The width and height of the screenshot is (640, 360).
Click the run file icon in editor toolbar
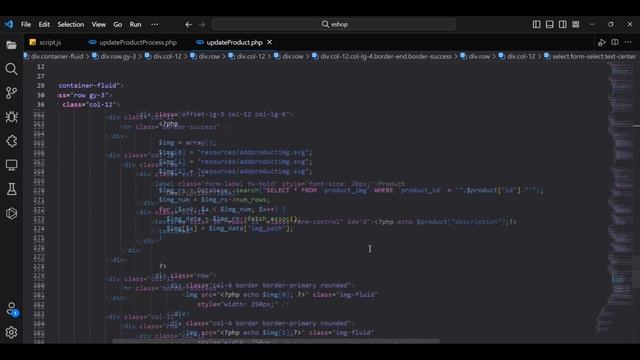pos(602,42)
